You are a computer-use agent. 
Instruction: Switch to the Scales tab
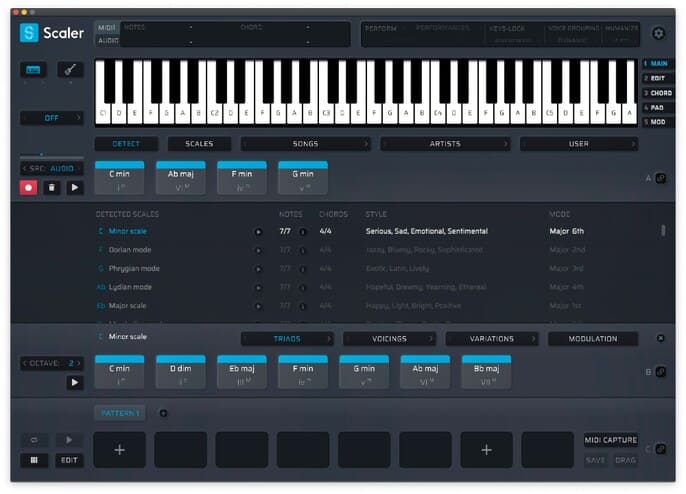[x=199, y=144]
